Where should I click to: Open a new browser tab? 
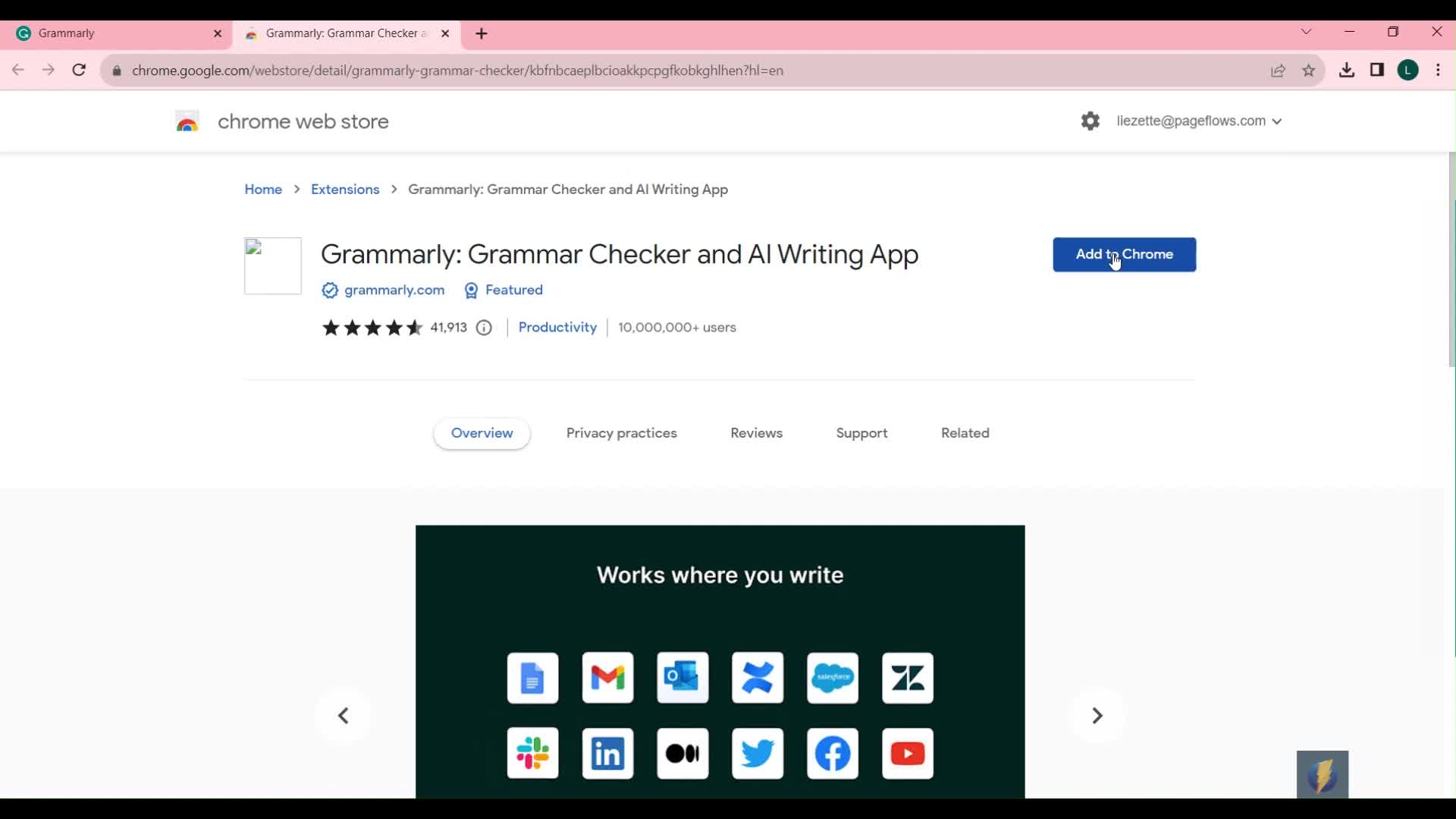coord(482,33)
